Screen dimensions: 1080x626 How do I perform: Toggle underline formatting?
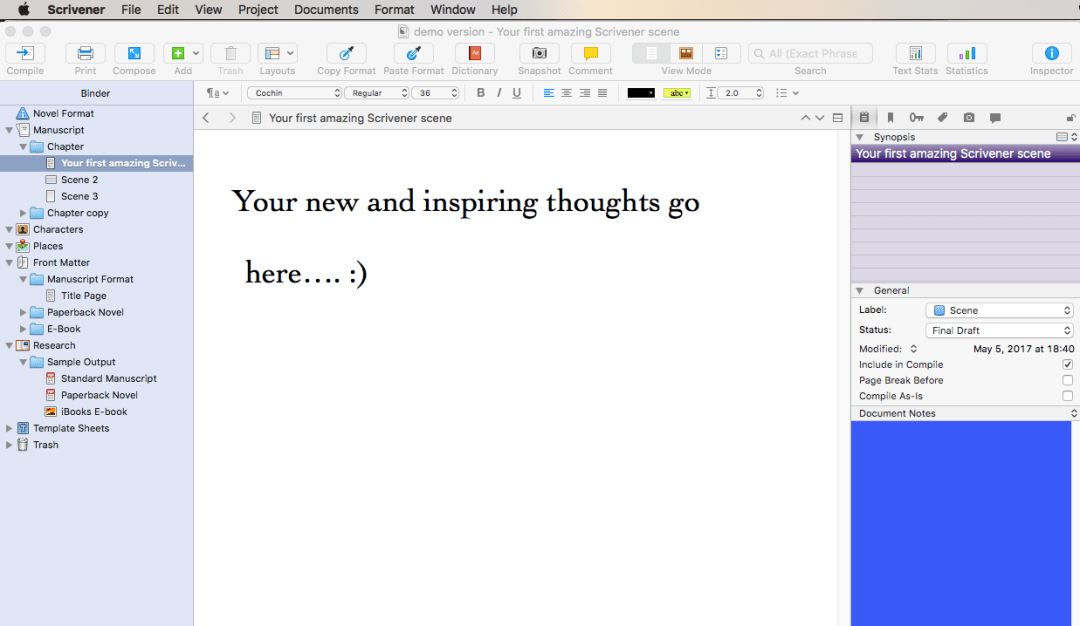pyautogui.click(x=517, y=93)
